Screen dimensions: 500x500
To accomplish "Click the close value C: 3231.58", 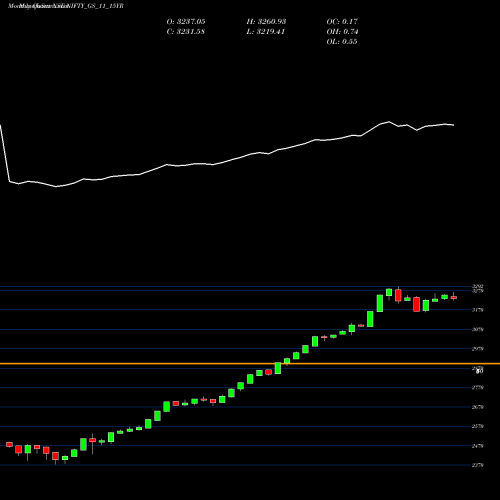I will pos(186,32).
